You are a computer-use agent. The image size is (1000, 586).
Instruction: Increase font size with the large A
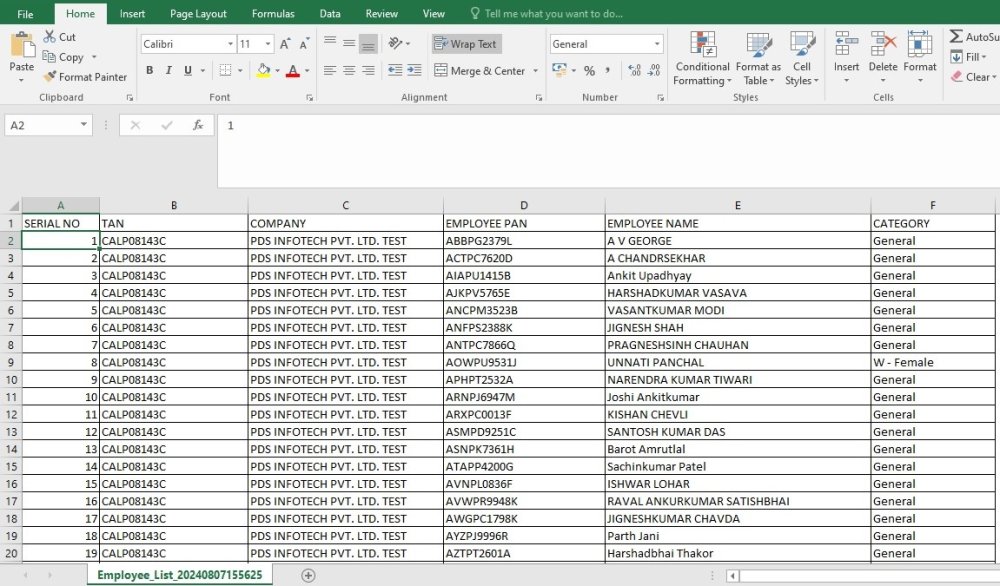click(x=285, y=43)
